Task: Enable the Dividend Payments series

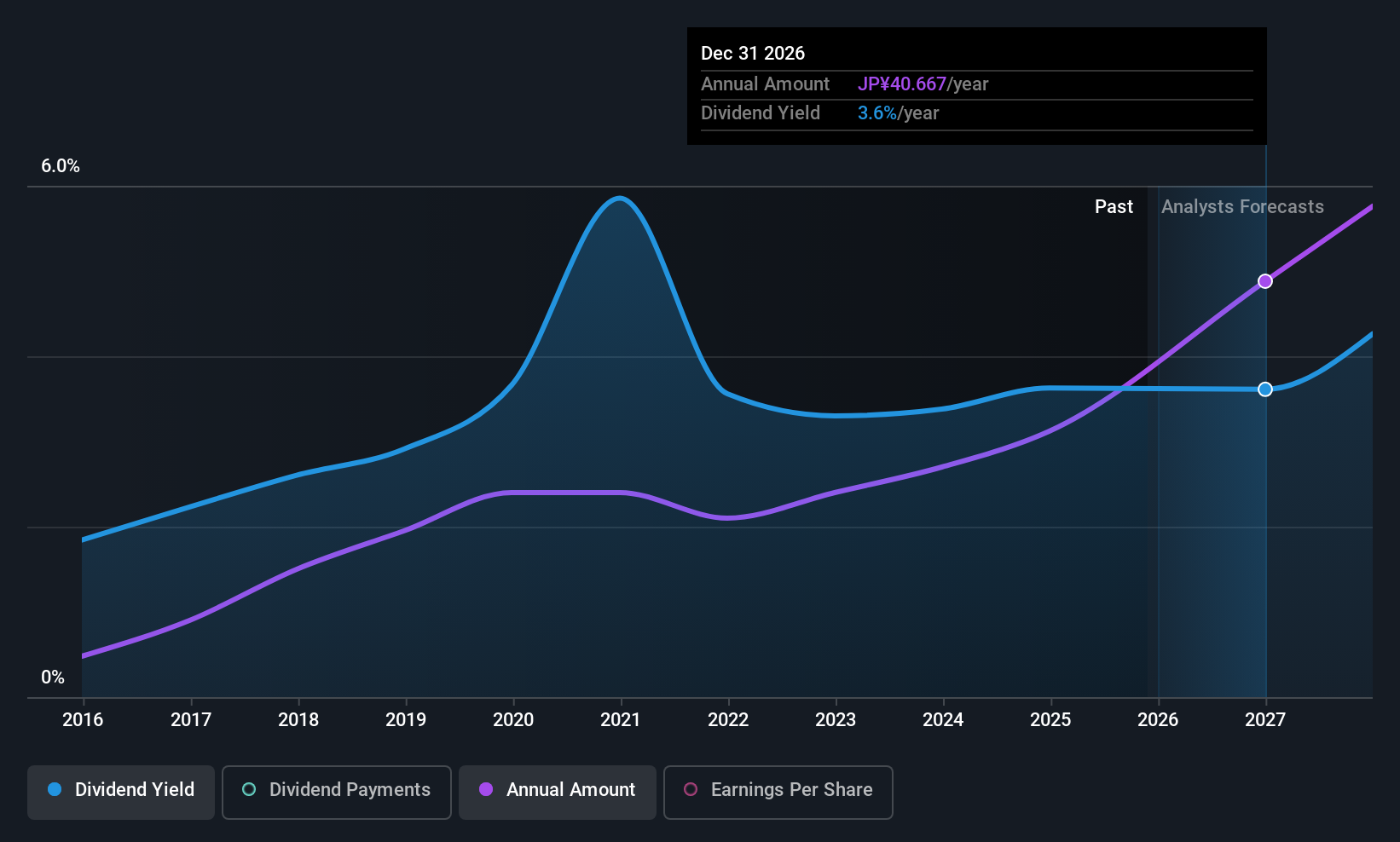Action: point(337,792)
